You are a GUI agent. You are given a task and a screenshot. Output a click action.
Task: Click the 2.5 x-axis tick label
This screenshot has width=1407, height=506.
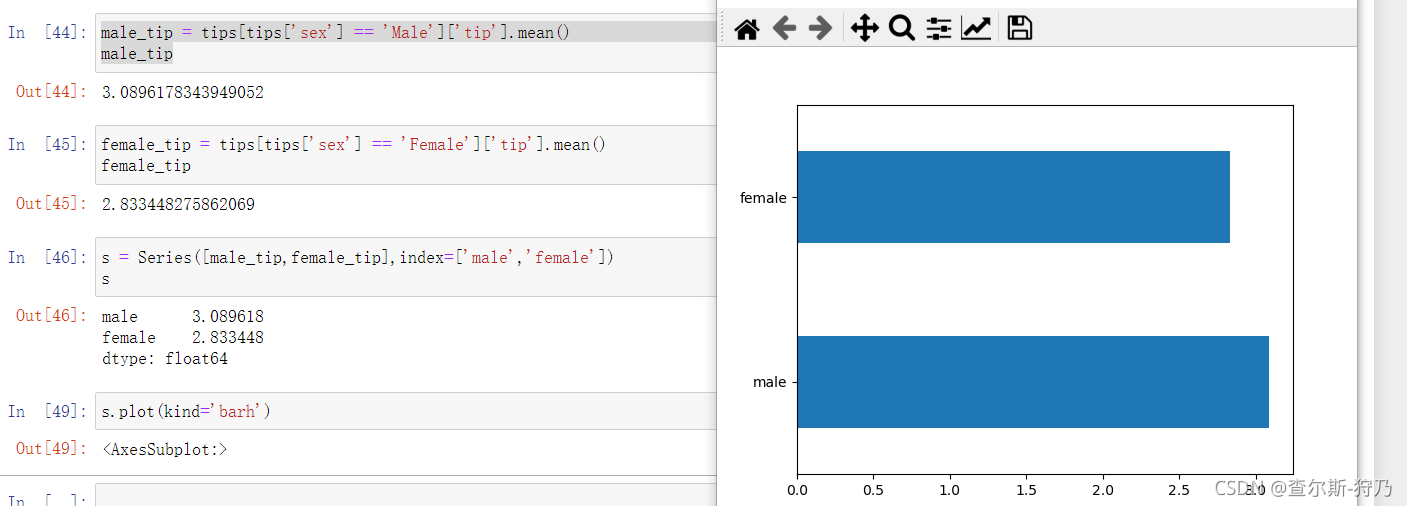(1179, 491)
